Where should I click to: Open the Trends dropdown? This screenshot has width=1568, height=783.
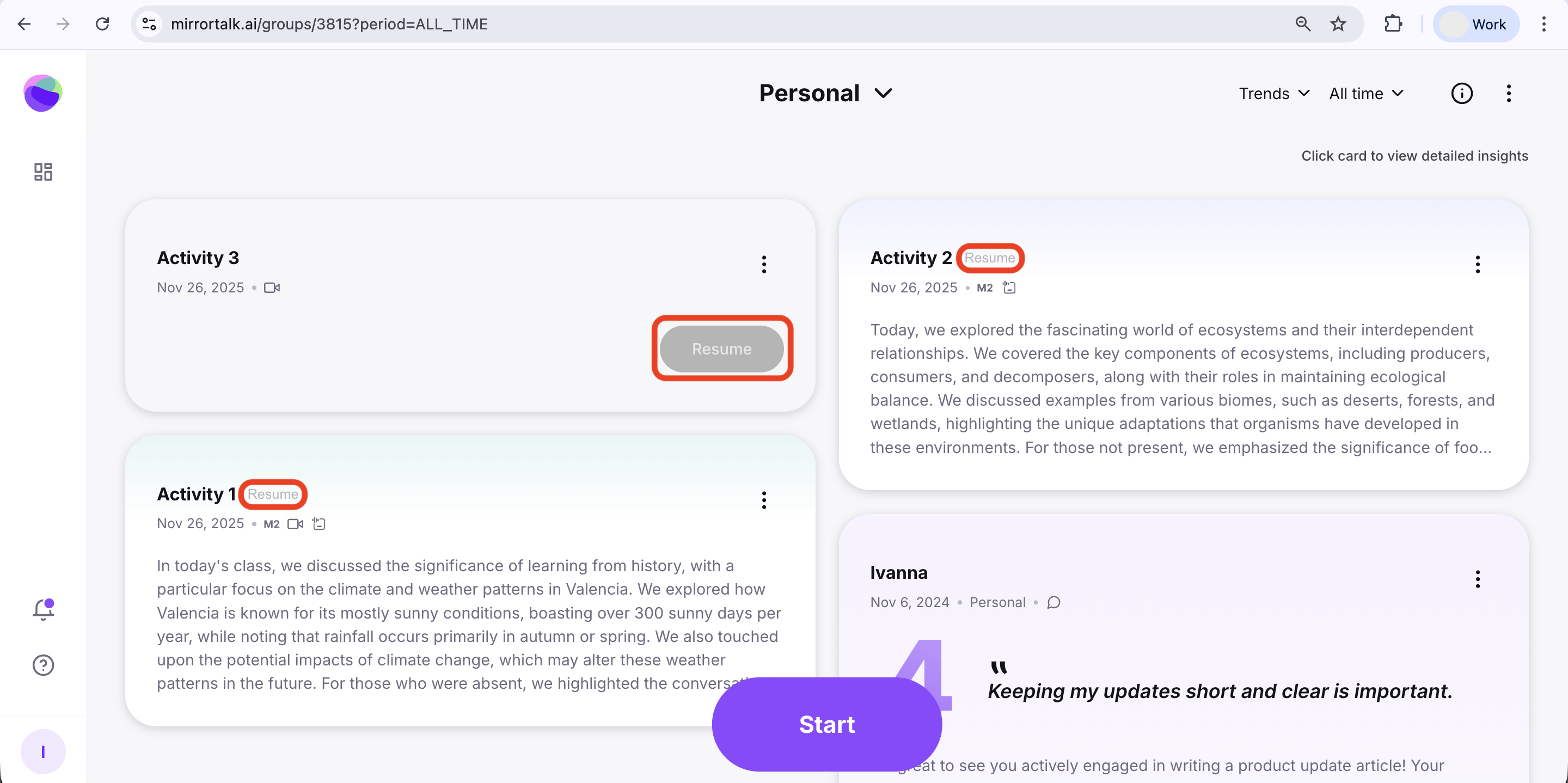coord(1273,93)
